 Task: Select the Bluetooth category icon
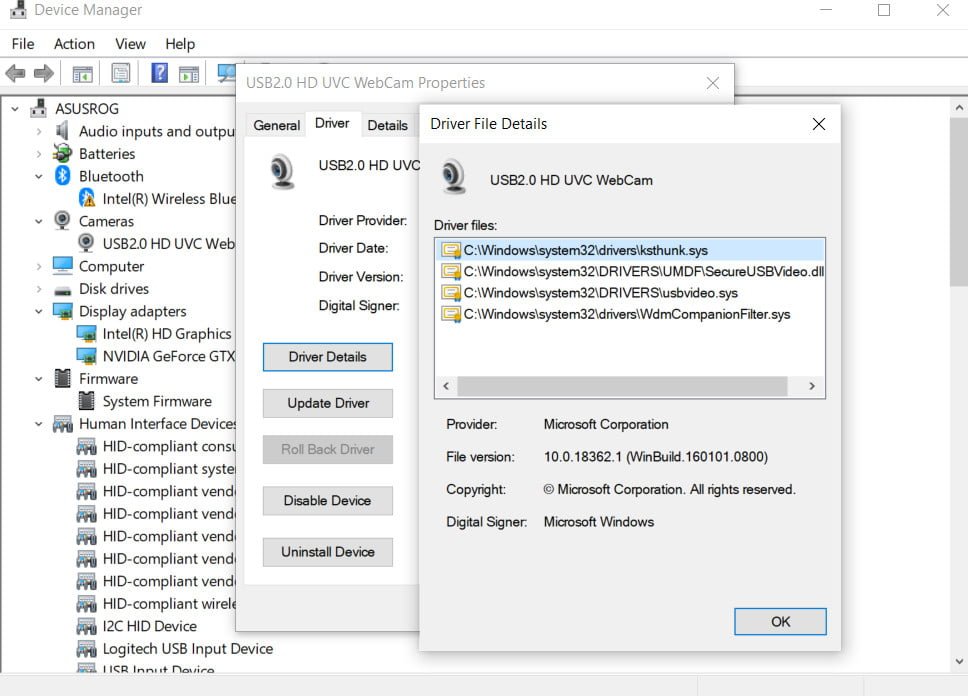(x=62, y=176)
